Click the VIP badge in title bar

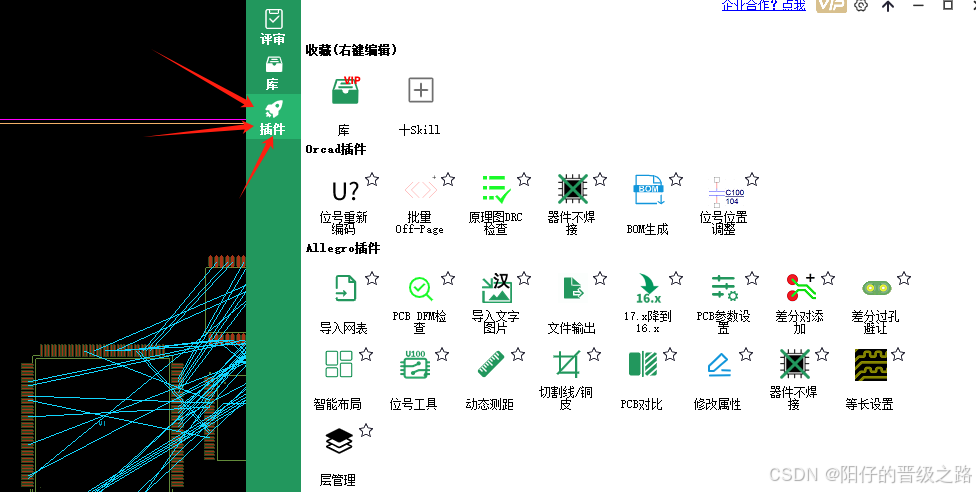pos(831,5)
